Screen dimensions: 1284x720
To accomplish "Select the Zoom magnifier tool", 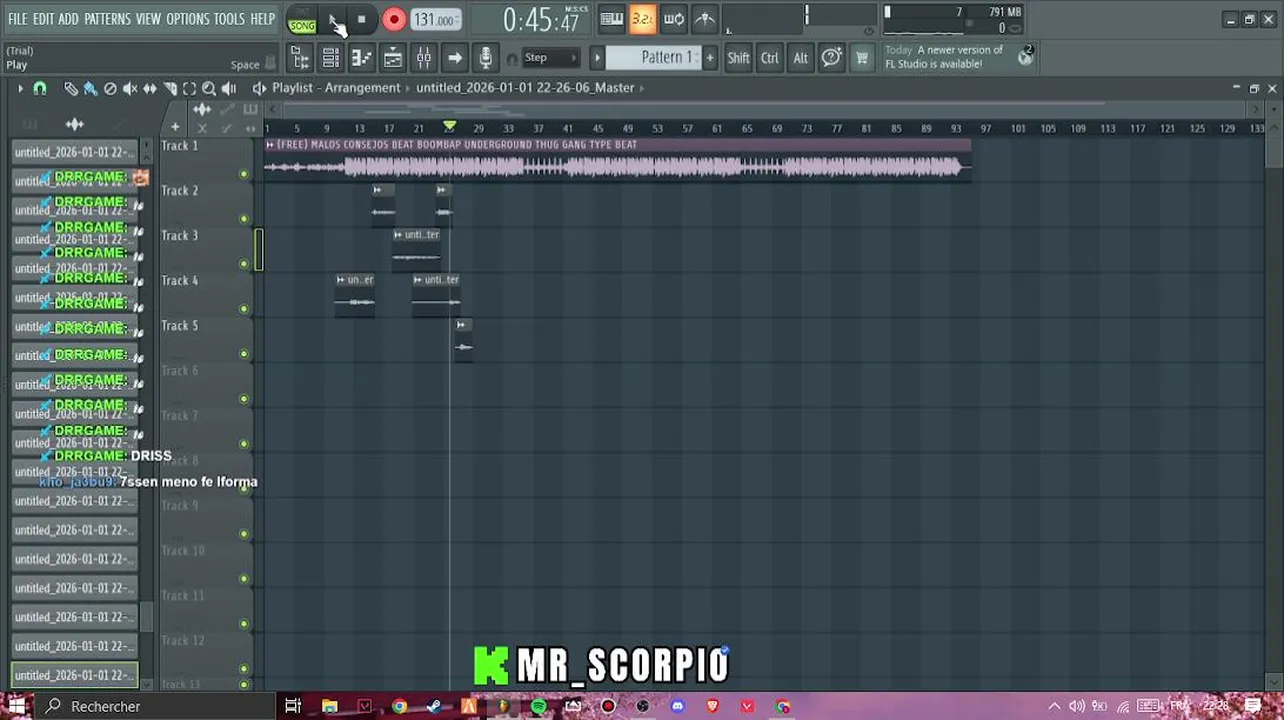I will pyautogui.click(x=209, y=88).
